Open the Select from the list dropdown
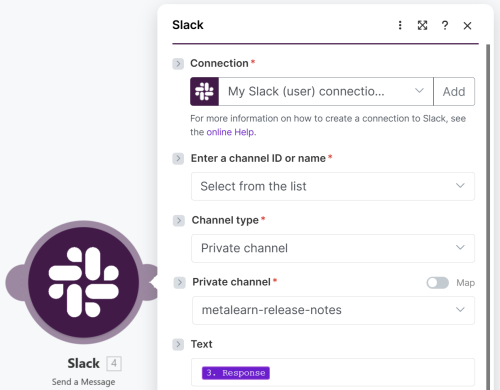 point(333,186)
